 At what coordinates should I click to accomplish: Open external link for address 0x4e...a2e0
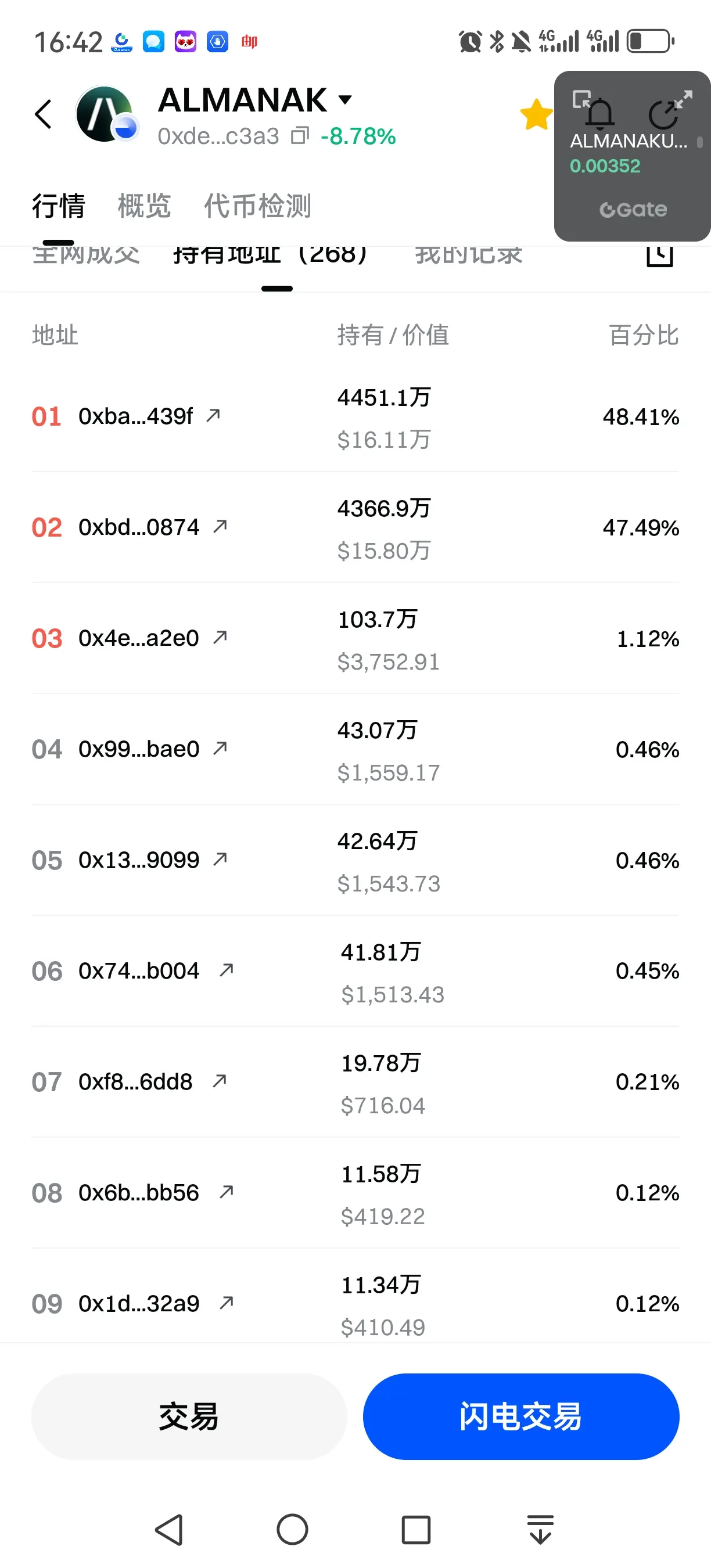pyautogui.click(x=220, y=637)
